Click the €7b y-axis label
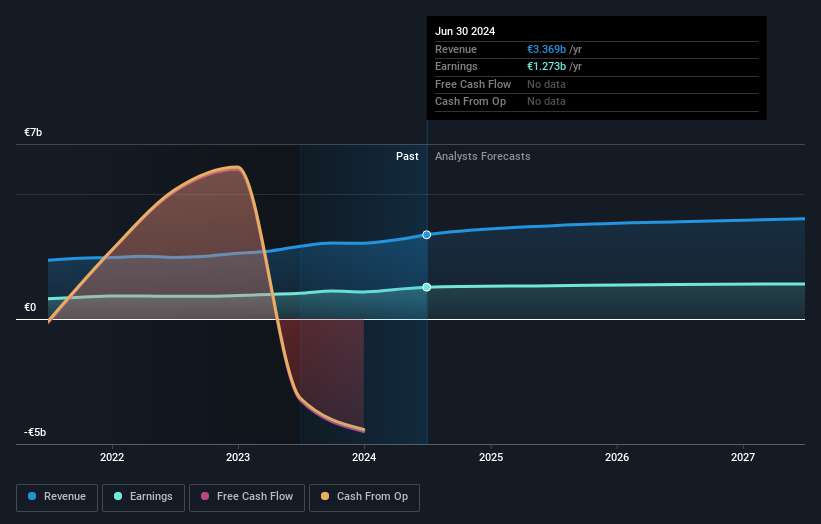This screenshot has width=821, height=524. pyautogui.click(x=33, y=132)
